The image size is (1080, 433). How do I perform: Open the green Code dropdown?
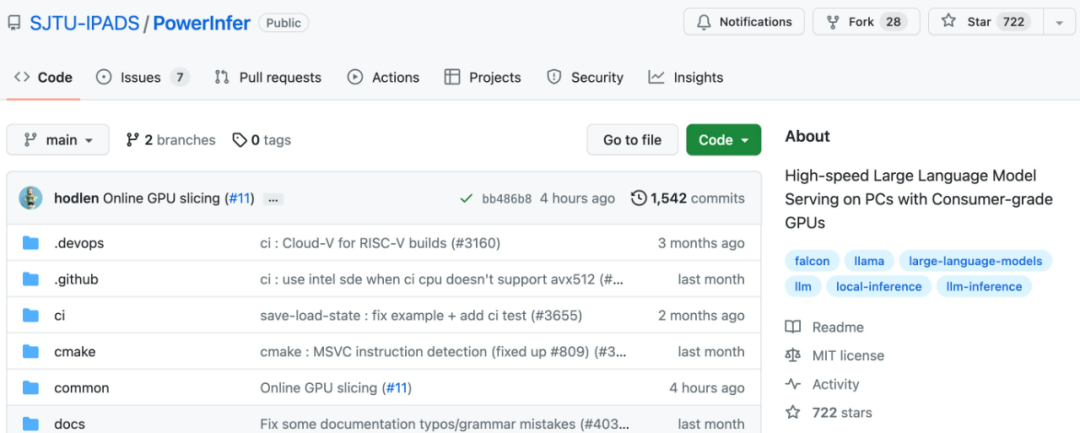[x=723, y=140]
